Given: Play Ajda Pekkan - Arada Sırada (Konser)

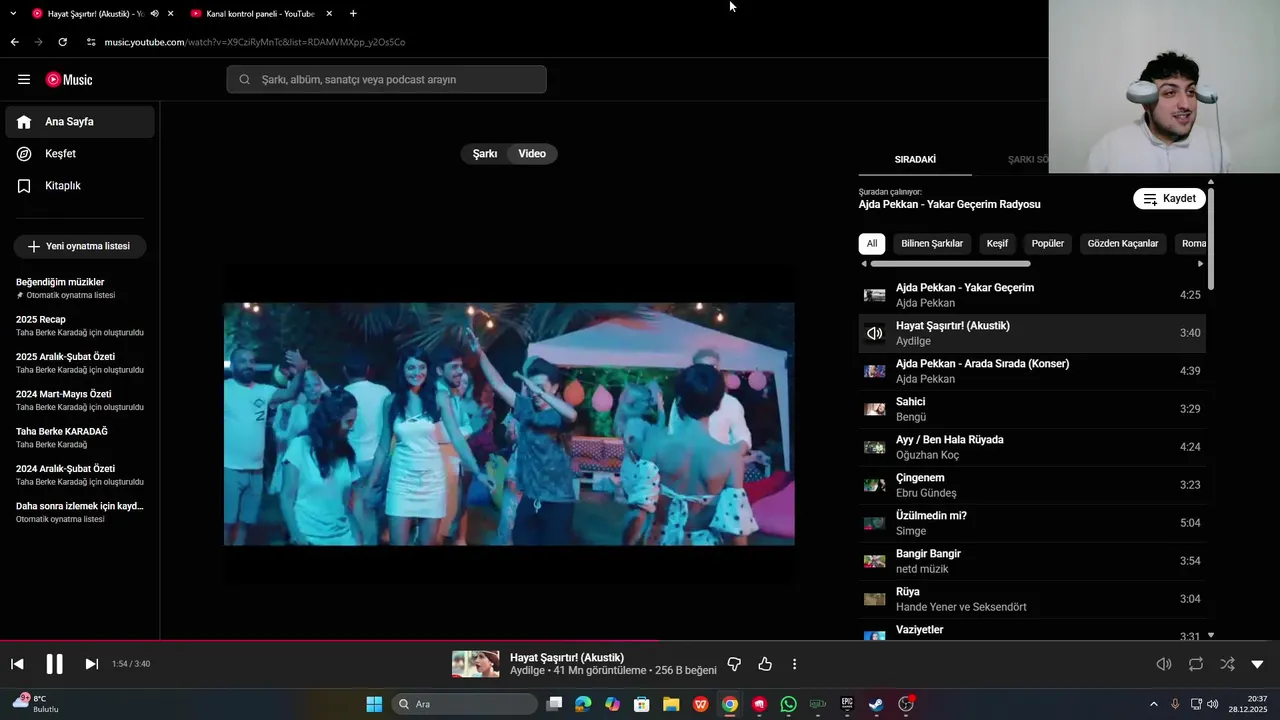Looking at the screenshot, I should pyautogui.click(x=1032, y=371).
